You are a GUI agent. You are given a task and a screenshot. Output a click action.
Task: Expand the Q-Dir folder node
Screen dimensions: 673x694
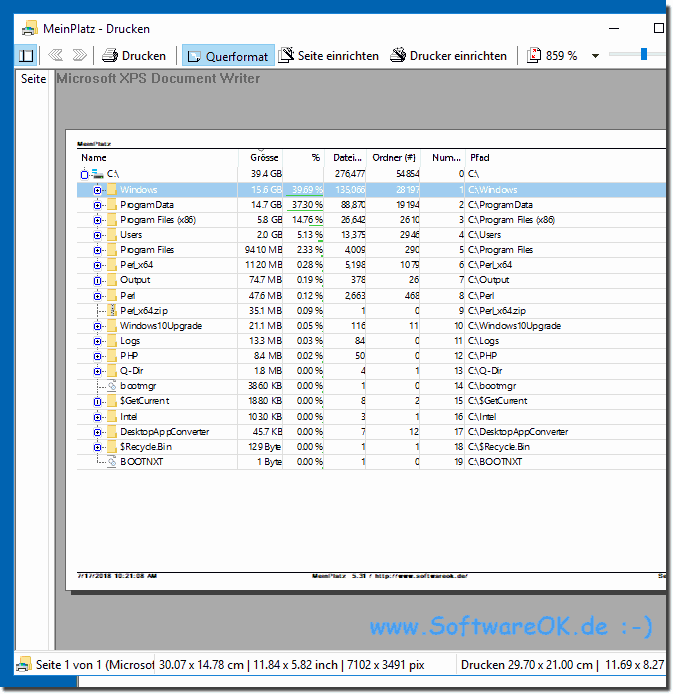click(x=97, y=371)
